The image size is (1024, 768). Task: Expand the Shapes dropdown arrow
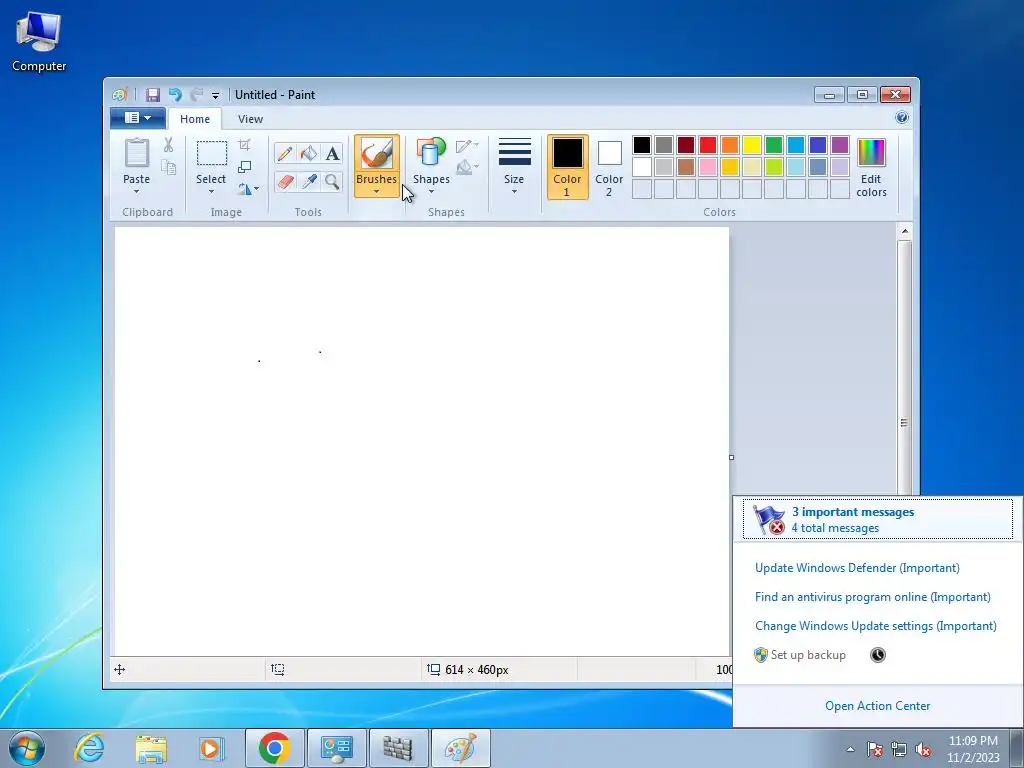click(x=431, y=191)
